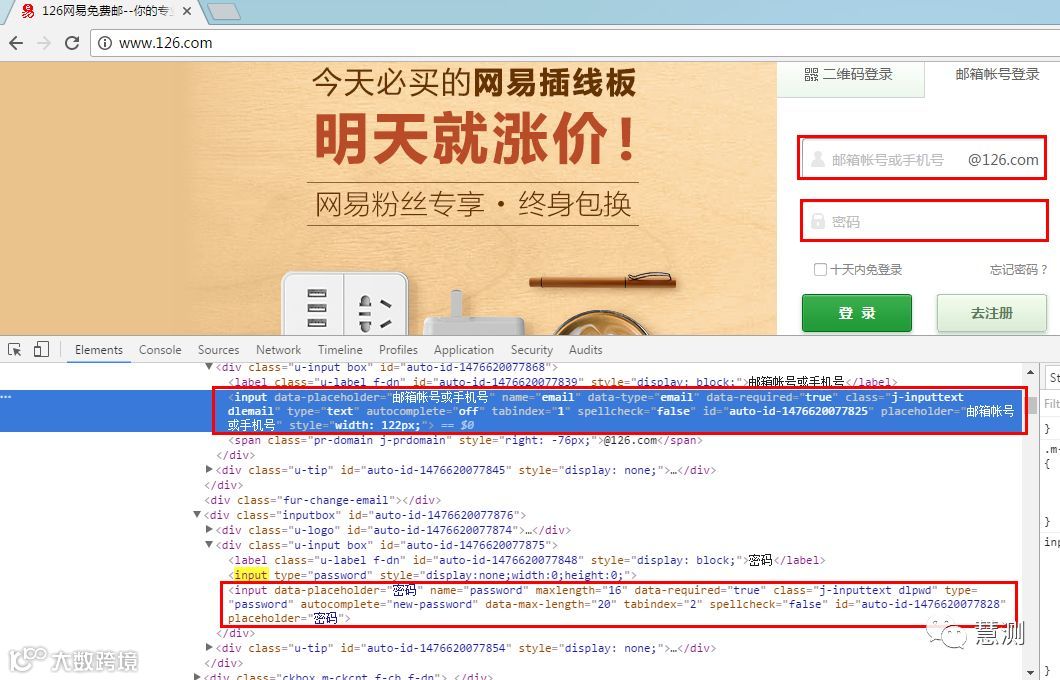
Task: Switch to the Elements panel
Action: (x=99, y=349)
